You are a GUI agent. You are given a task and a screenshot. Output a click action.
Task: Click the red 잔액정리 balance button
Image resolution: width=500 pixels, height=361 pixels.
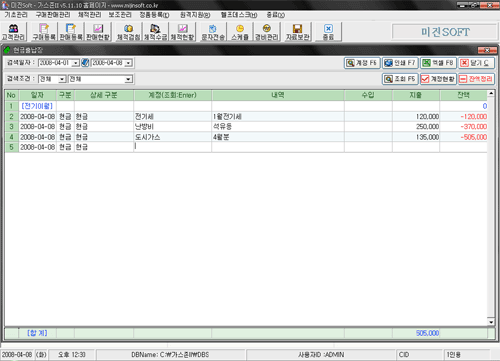click(476, 79)
